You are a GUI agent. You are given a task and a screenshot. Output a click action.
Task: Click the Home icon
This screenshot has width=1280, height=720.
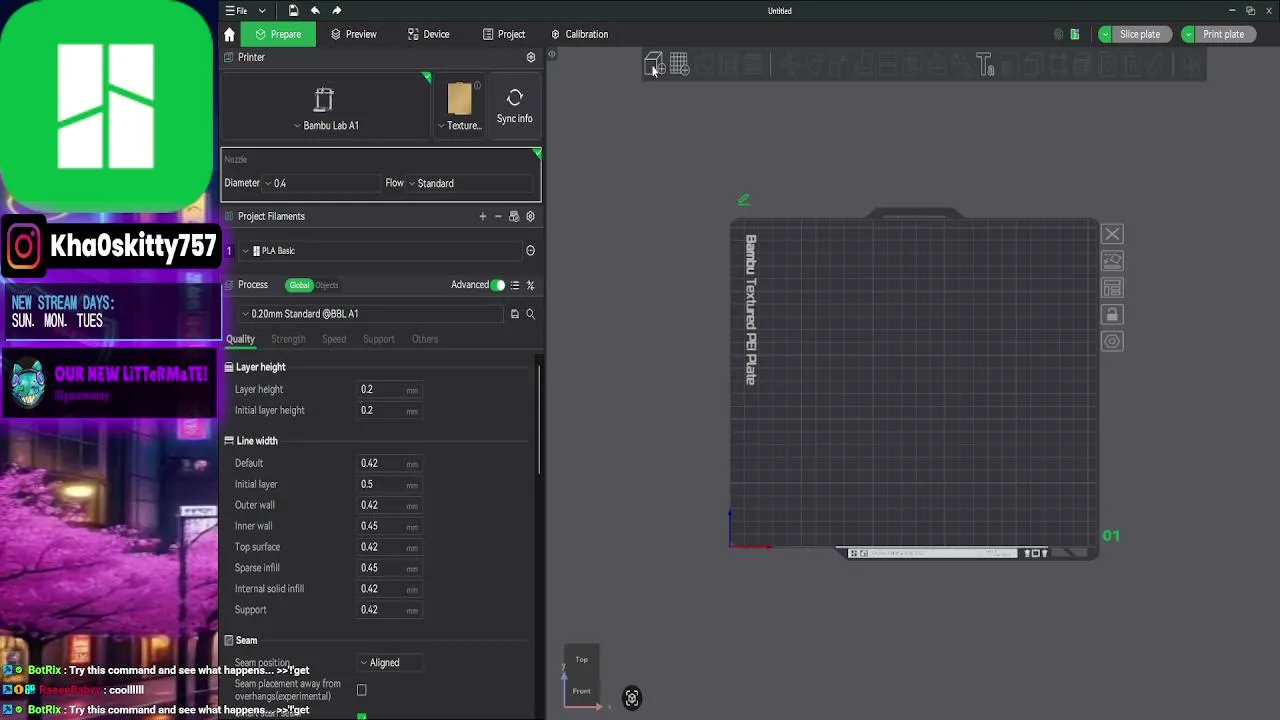point(229,34)
